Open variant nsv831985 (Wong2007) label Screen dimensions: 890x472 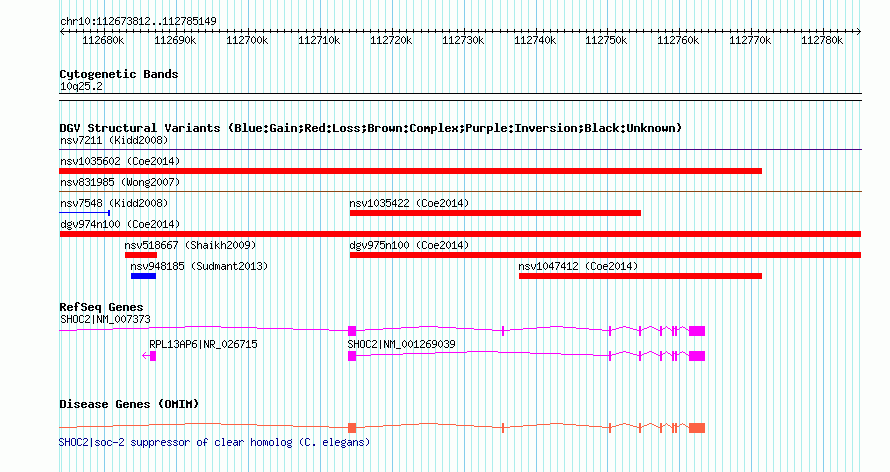click(120, 182)
